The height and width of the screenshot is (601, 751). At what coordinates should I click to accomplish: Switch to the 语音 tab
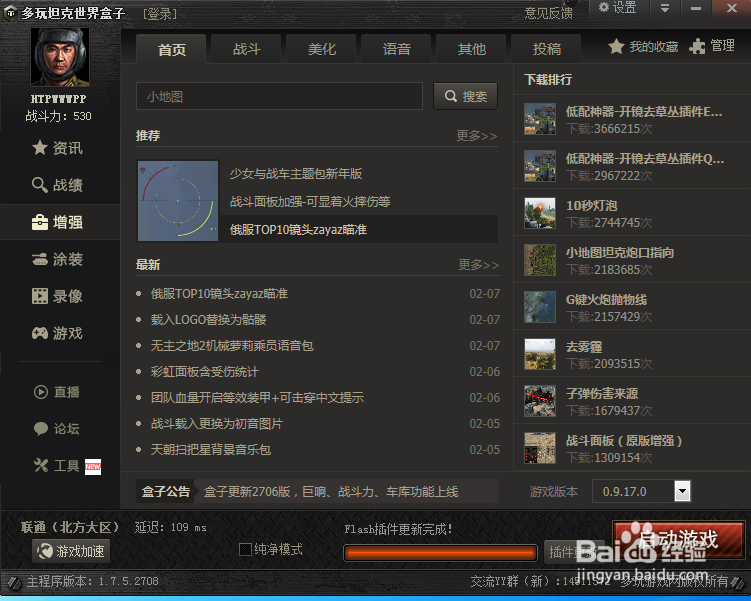(x=397, y=49)
